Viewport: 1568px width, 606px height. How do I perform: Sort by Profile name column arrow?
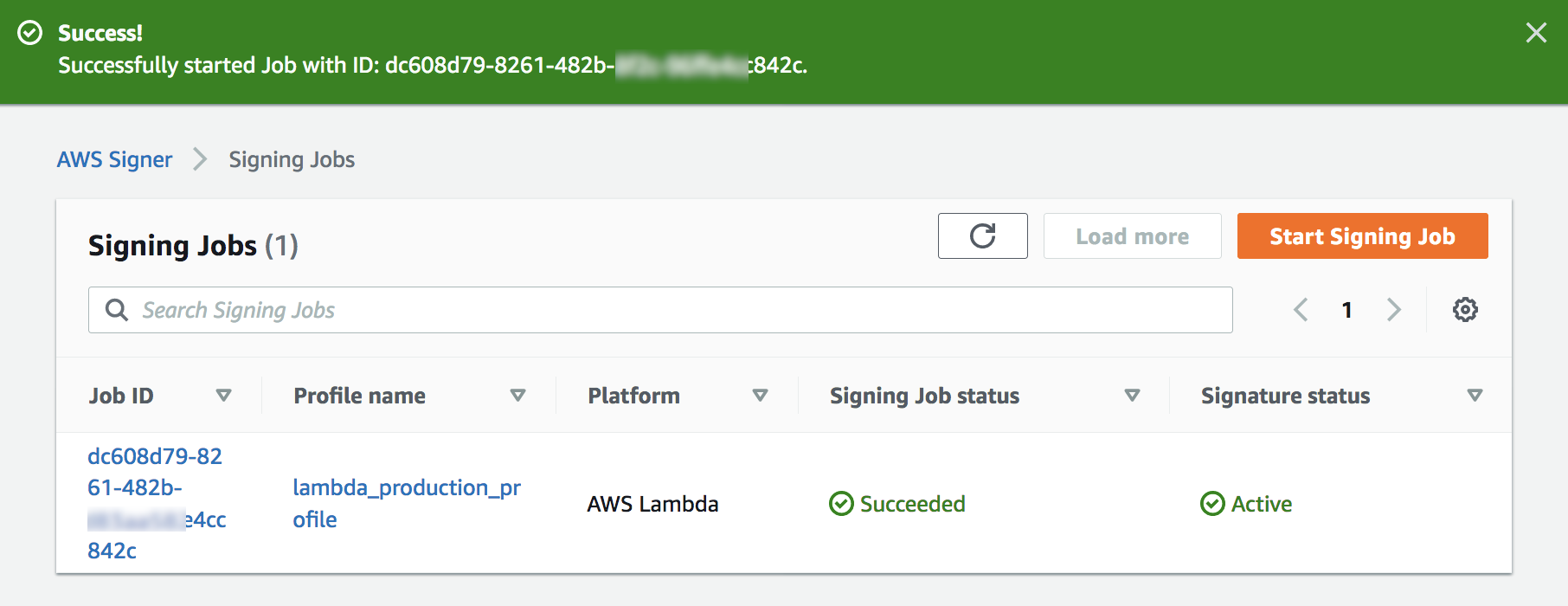pyautogui.click(x=517, y=396)
